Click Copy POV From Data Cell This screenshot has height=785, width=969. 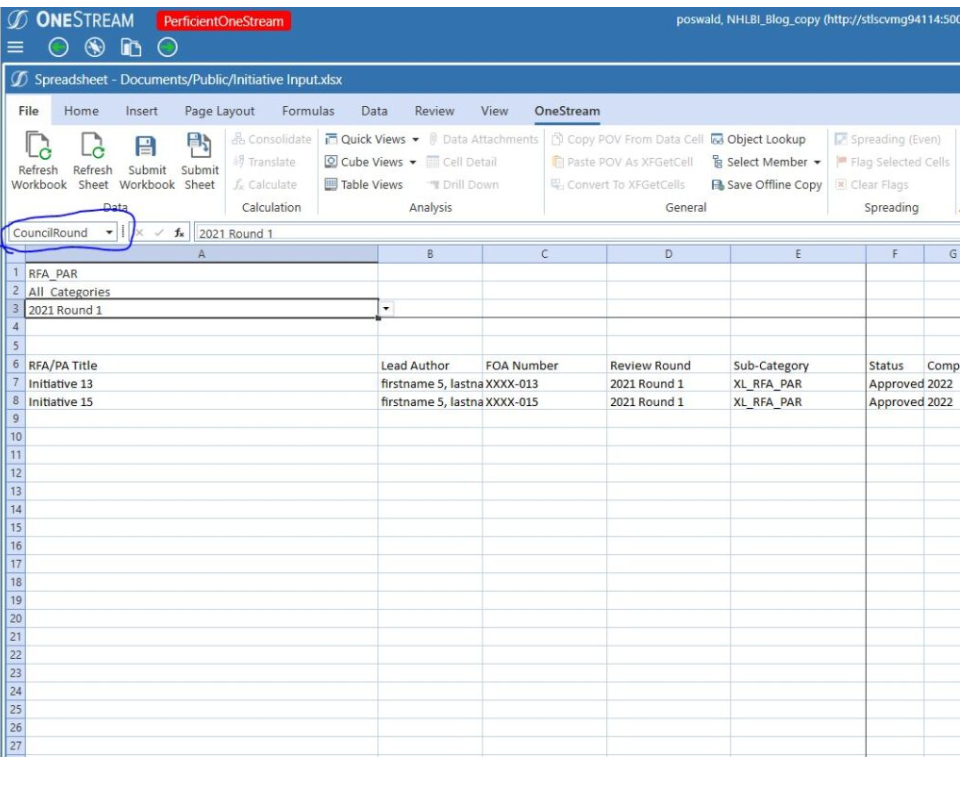click(x=627, y=140)
